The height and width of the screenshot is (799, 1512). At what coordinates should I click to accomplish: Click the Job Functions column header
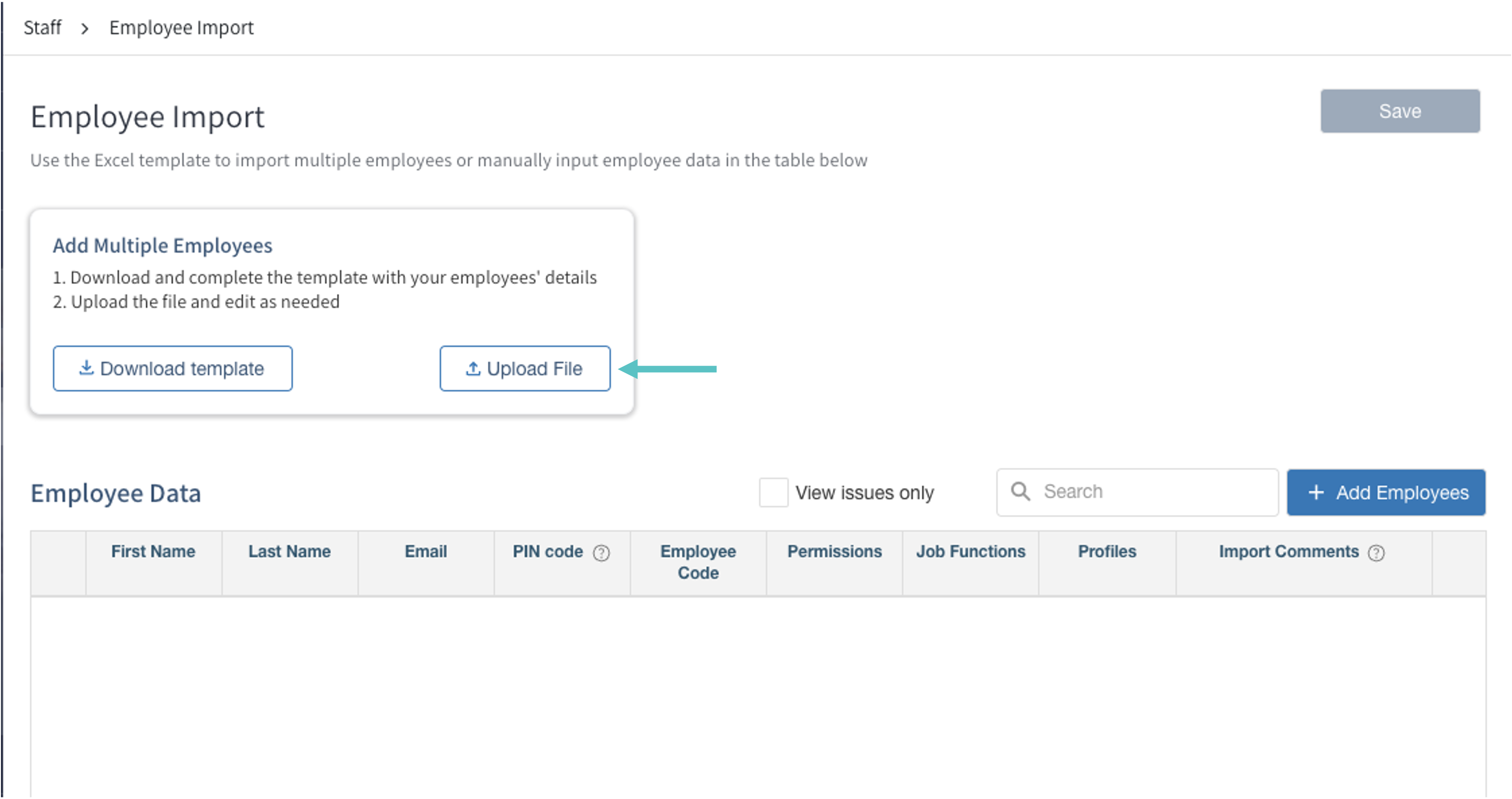coord(970,551)
